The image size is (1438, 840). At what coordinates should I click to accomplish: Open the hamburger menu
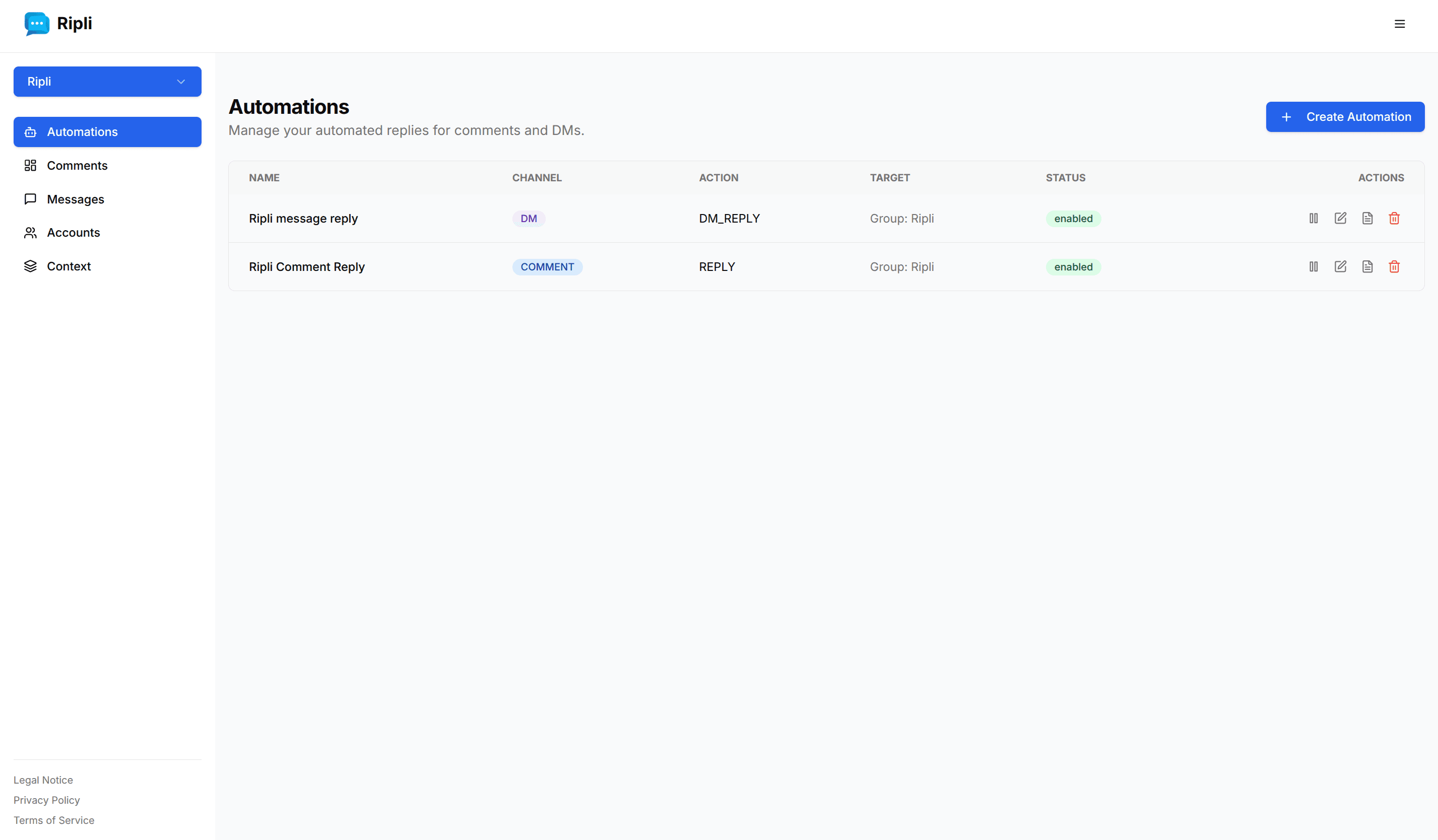pos(1400,24)
